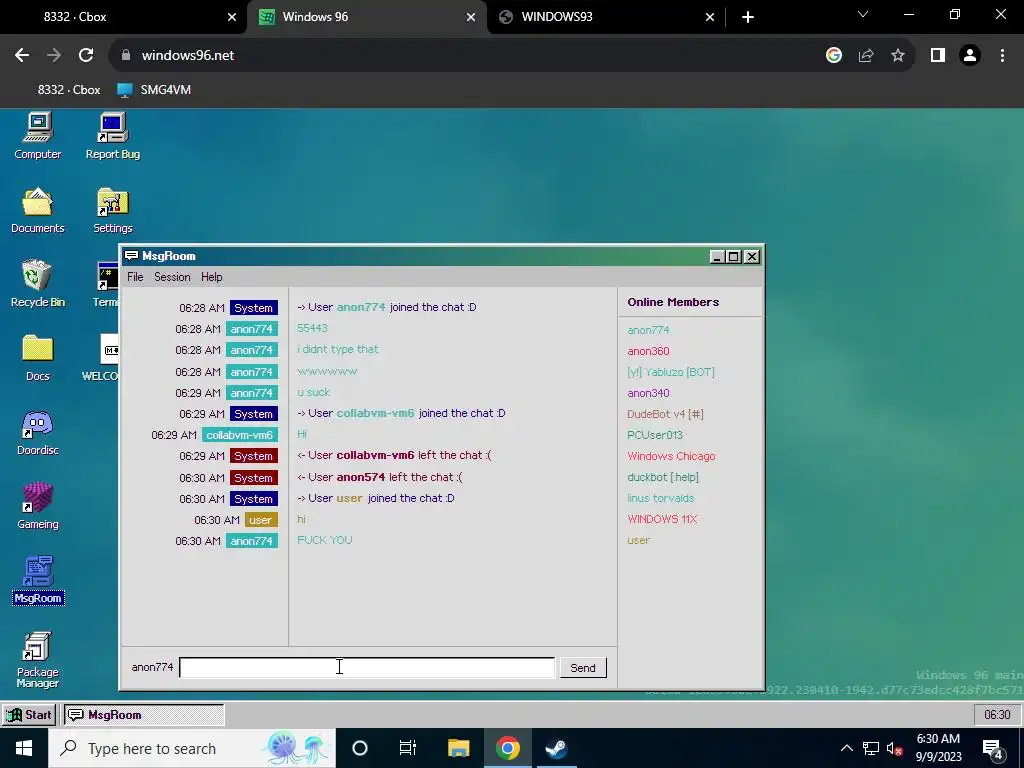
Task: Select duckbot [.help] in Online Members
Action: tap(663, 477)
